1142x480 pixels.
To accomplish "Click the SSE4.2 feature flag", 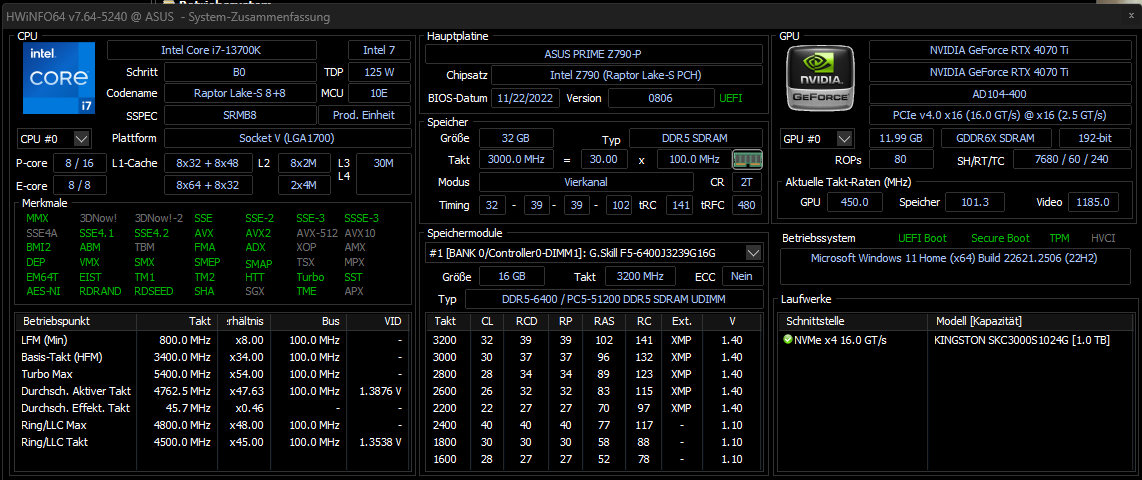I will pyautogui.click(x=151, y=233).
